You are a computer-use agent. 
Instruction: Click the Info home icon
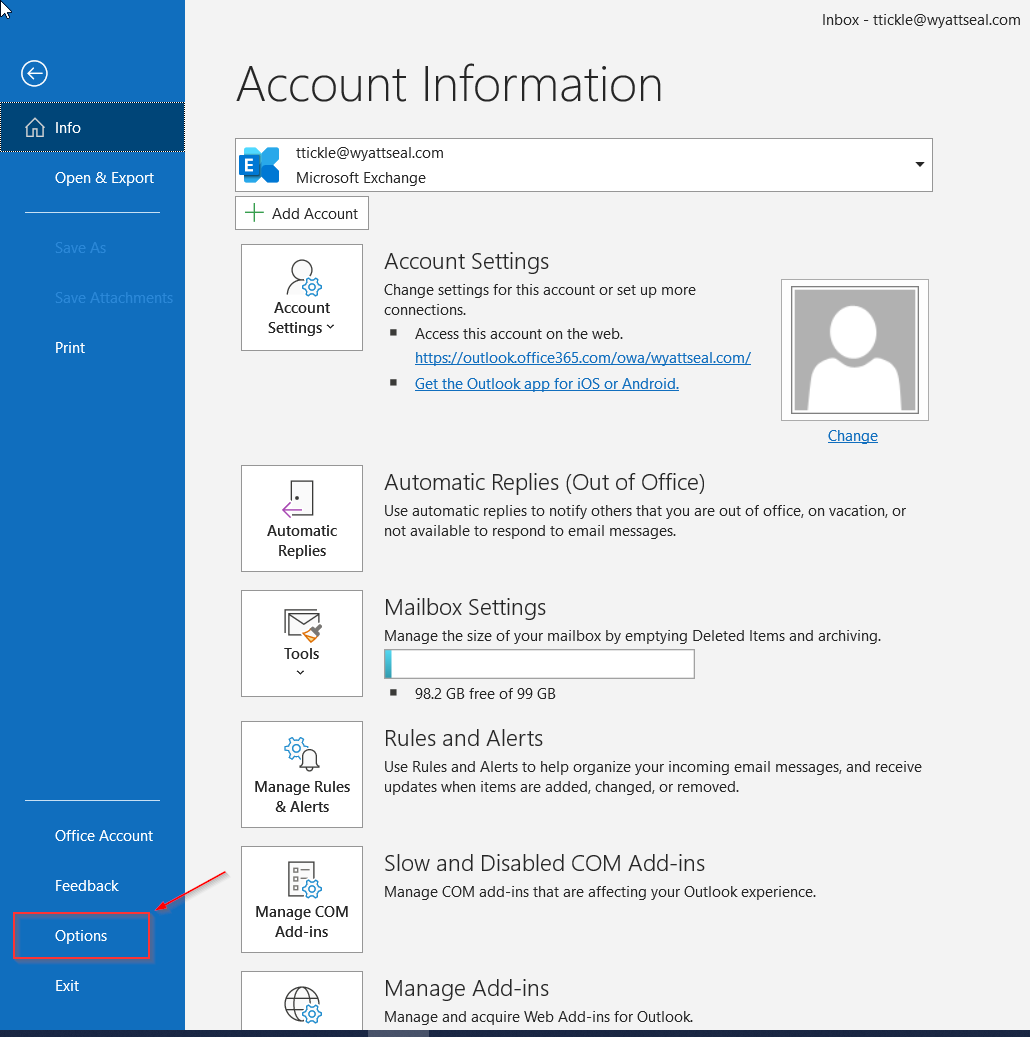[35, 128]
